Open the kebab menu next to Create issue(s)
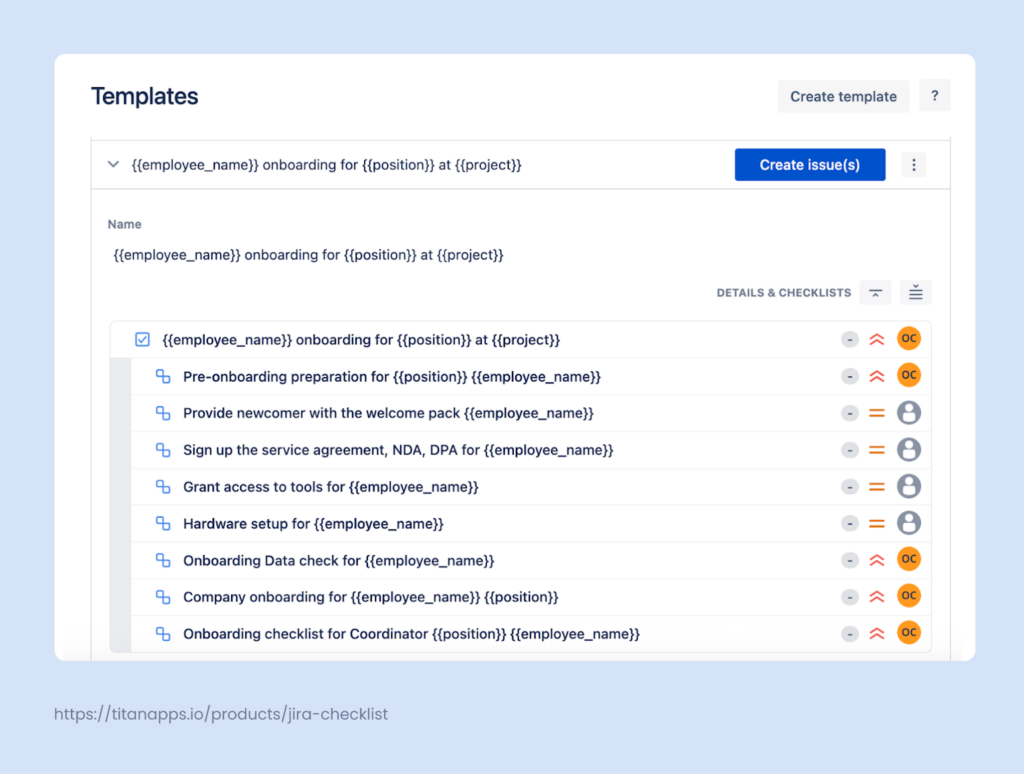This screenshot has width=1024, height=774. pyautogui.click(x=914, y=164)
